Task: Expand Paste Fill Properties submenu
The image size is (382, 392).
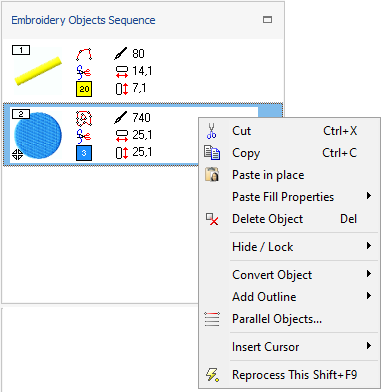Action: pos(289,197)
